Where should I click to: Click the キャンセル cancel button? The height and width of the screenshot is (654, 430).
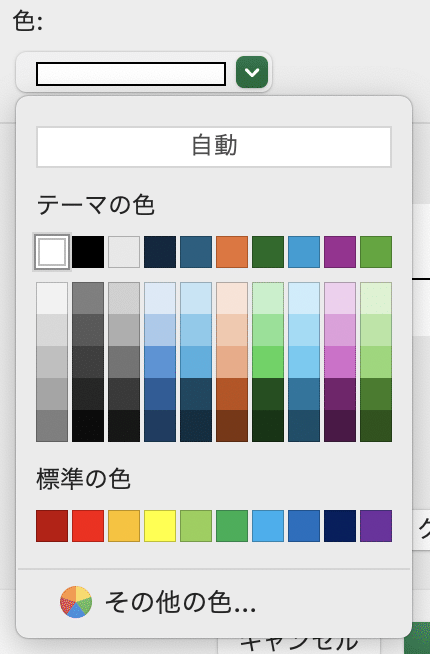click(x=299, y=644)
